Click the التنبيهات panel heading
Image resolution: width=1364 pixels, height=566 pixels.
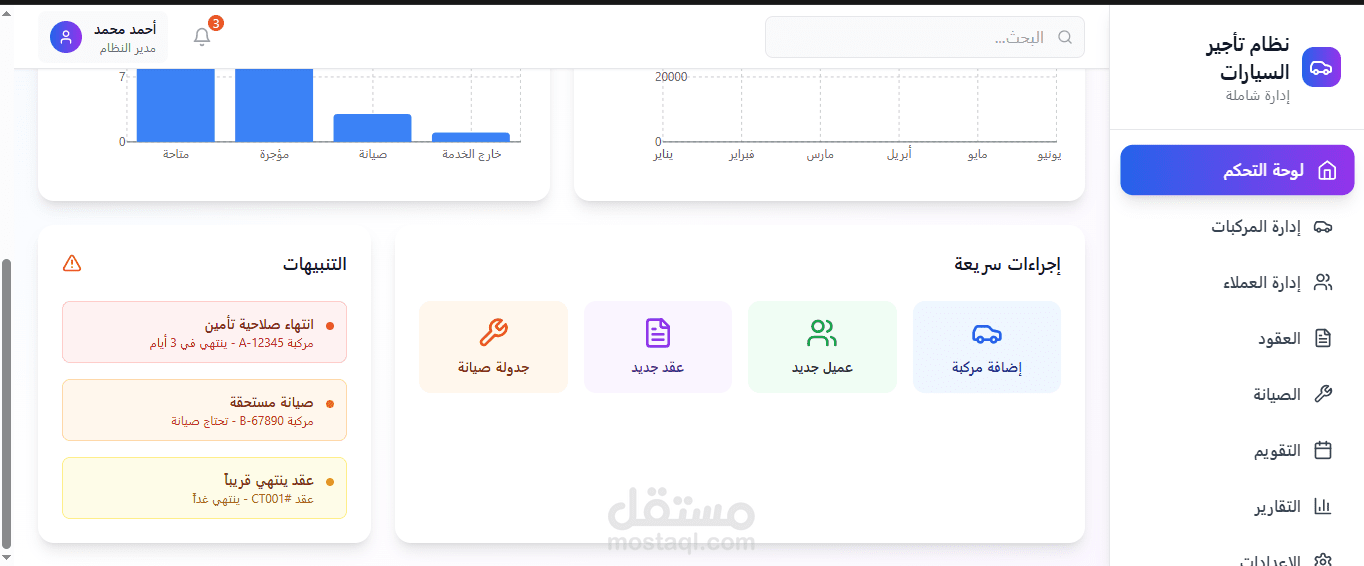(315, 264)
